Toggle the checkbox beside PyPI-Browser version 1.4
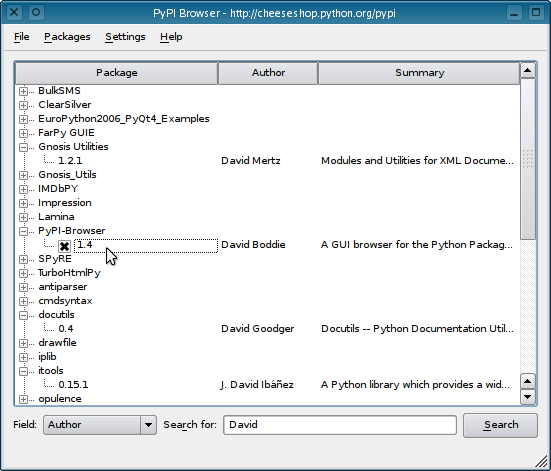The width and height of the screenshot is (551, 471). (x=64, y=246)
